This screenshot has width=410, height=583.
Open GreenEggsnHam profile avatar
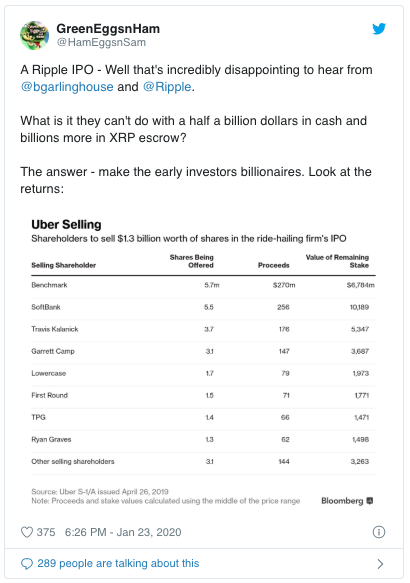[x=35, y=35]
